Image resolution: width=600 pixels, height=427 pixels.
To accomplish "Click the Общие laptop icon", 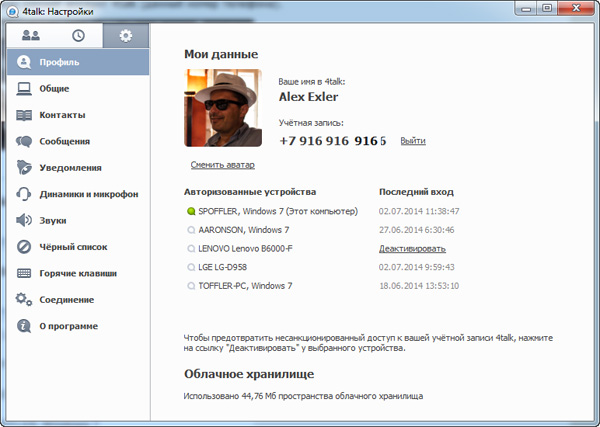I will coord(24,89).
